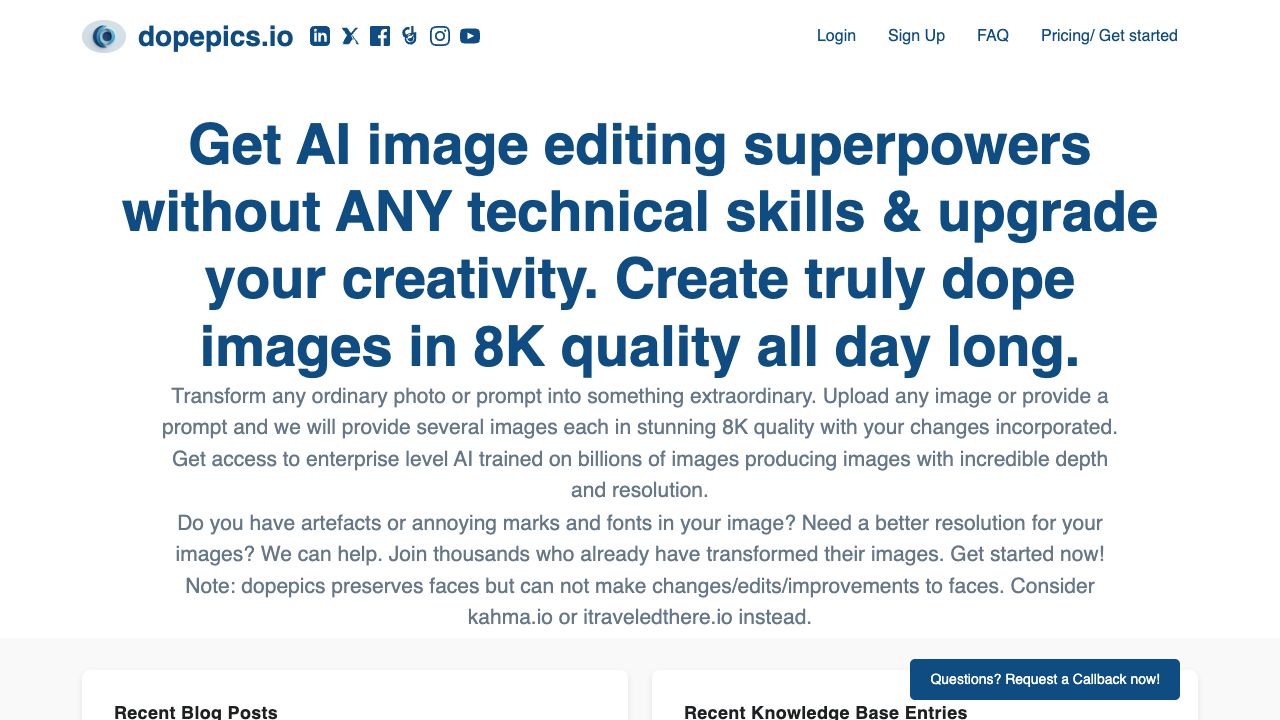Open Pricing/ Get started
The height and width of the screenshot is (720, 1280).
click(x=1109, y=36)
